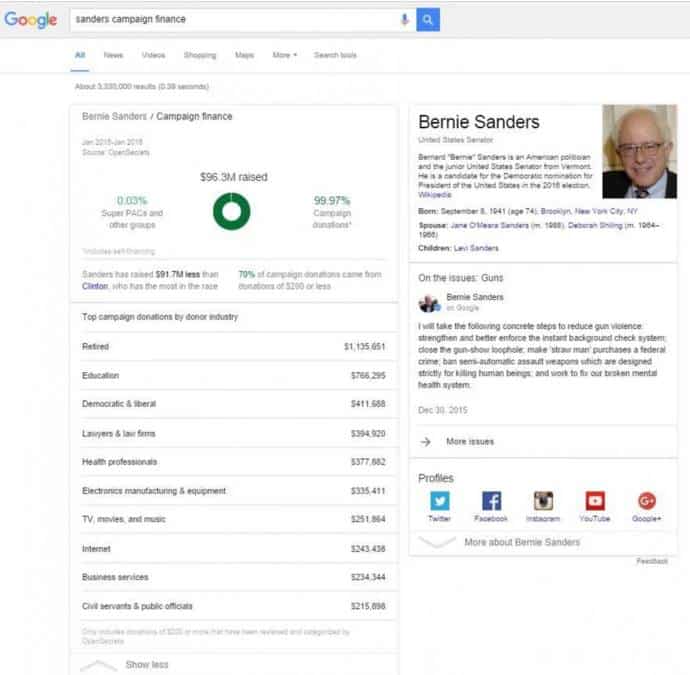Click the Profiles section heading

(436, 478)
